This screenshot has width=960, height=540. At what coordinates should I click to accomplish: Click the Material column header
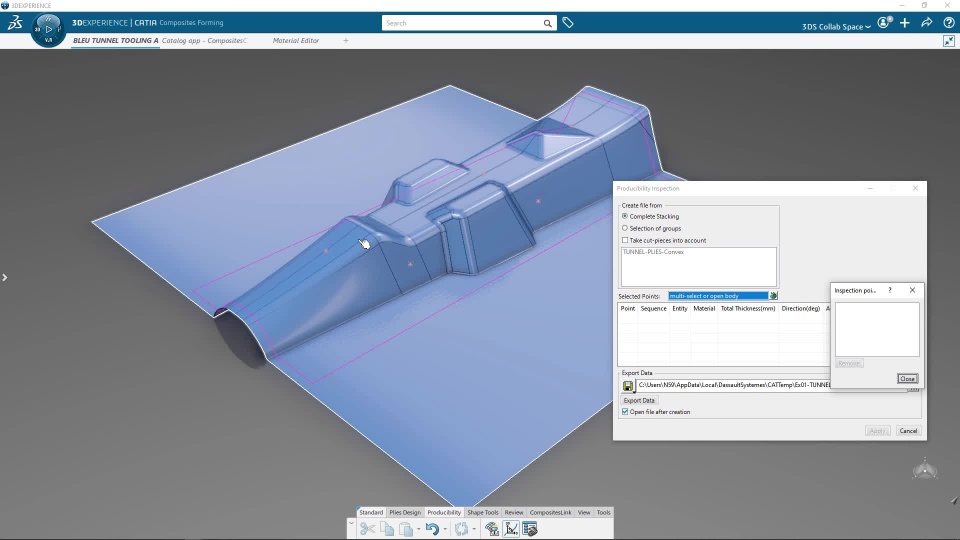pyautogui.click(x=704, y=309)
